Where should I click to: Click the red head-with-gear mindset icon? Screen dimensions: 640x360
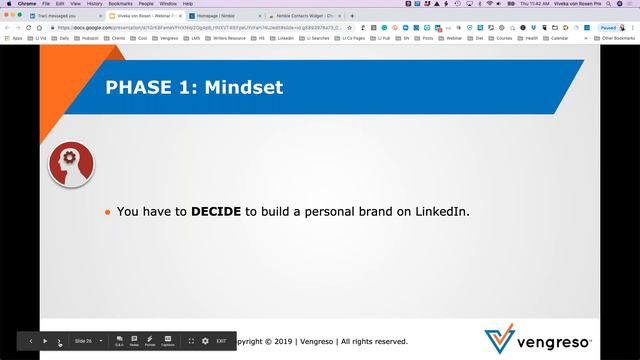pyautogui.click(x=71, y=164)
